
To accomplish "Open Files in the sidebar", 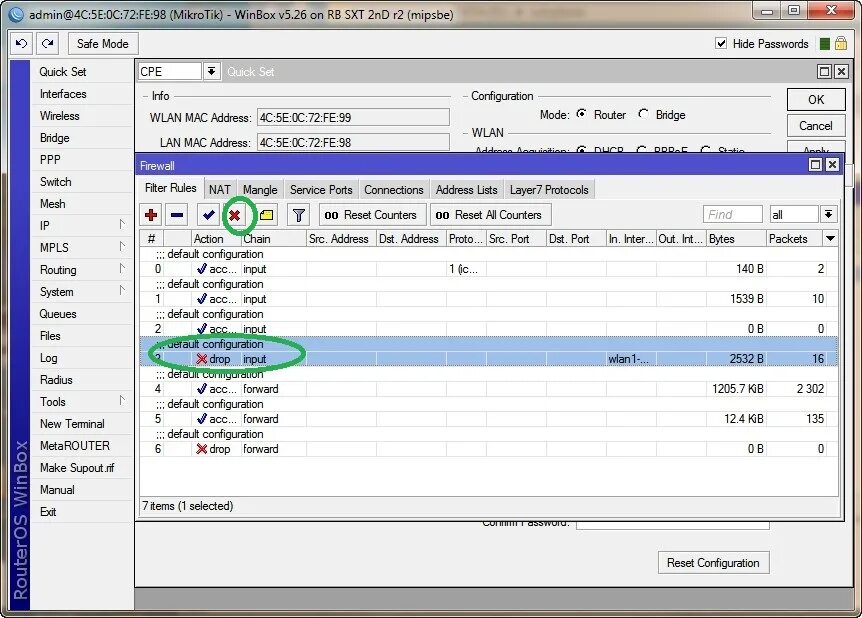I will (x=50, y=336).
